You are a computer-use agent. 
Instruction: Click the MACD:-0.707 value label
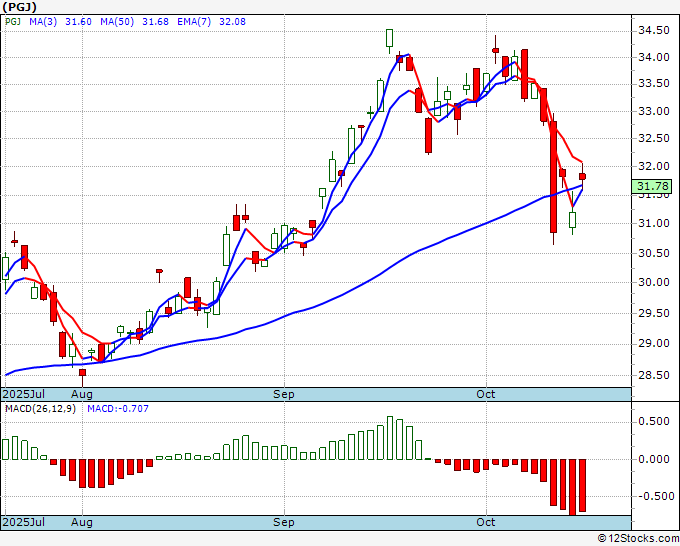click(118, 409)
